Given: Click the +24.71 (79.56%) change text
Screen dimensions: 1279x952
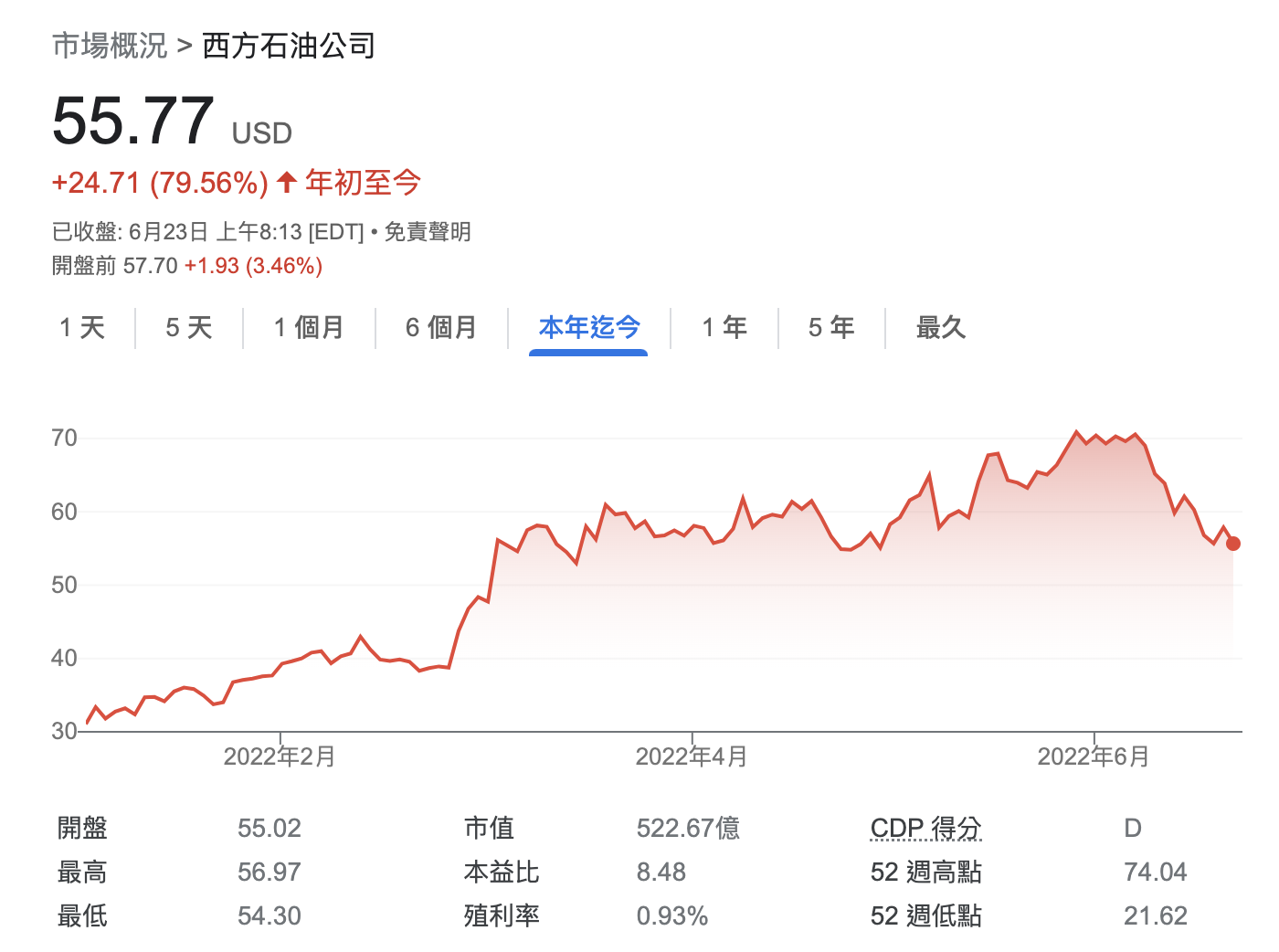Looking at the screenshot, I should point(160,183).
